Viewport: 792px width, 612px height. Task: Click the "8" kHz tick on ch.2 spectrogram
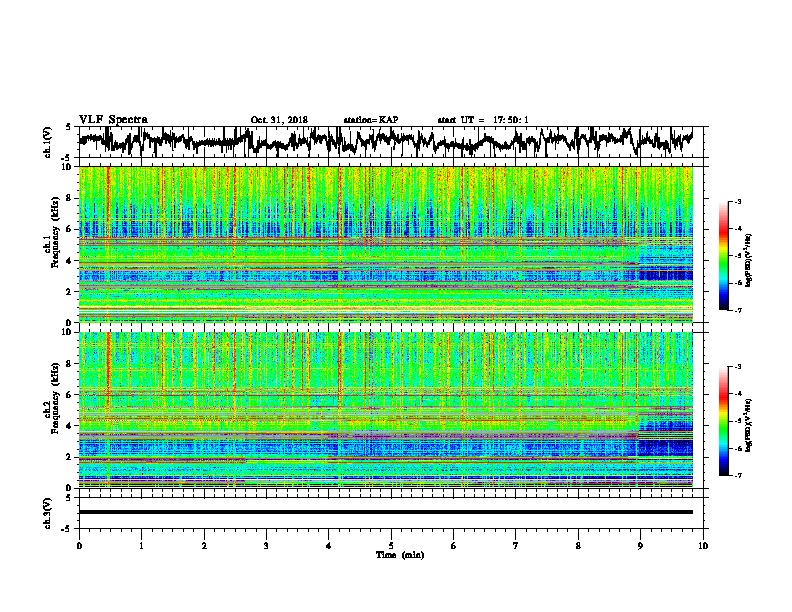(71, 364)
